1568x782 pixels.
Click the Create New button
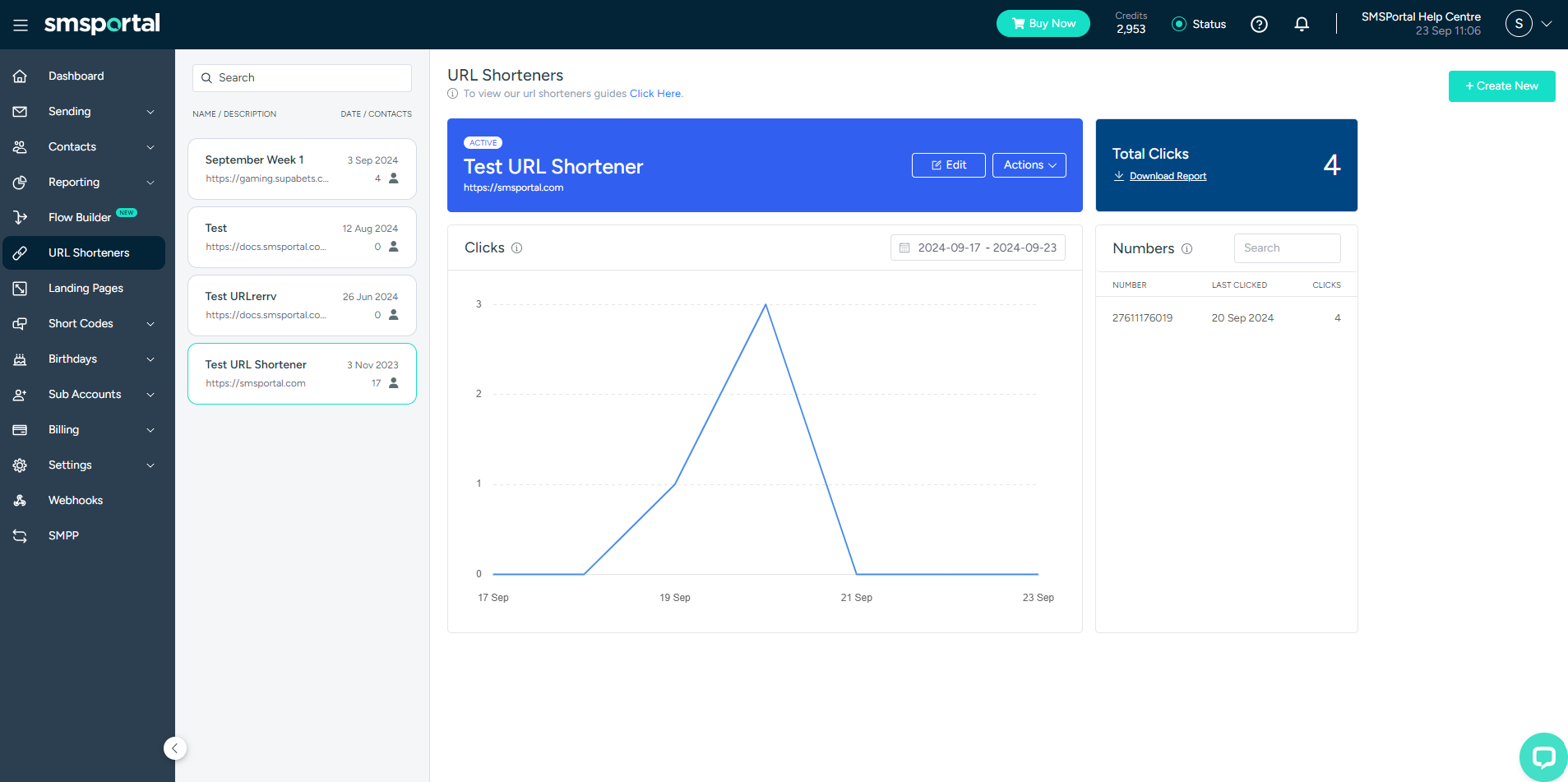(x=1501, y=86)
